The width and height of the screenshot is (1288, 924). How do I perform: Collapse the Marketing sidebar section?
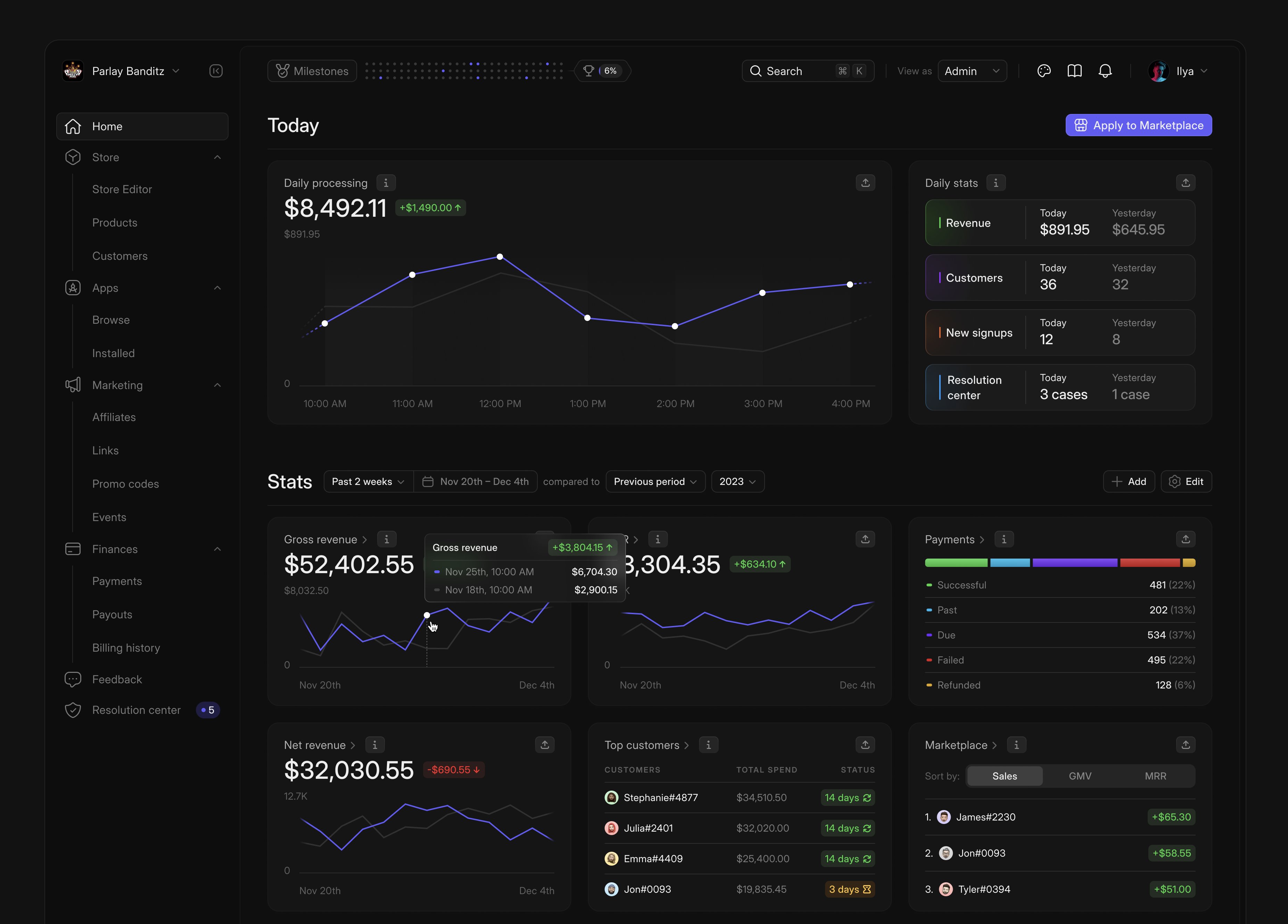point(217,385)
